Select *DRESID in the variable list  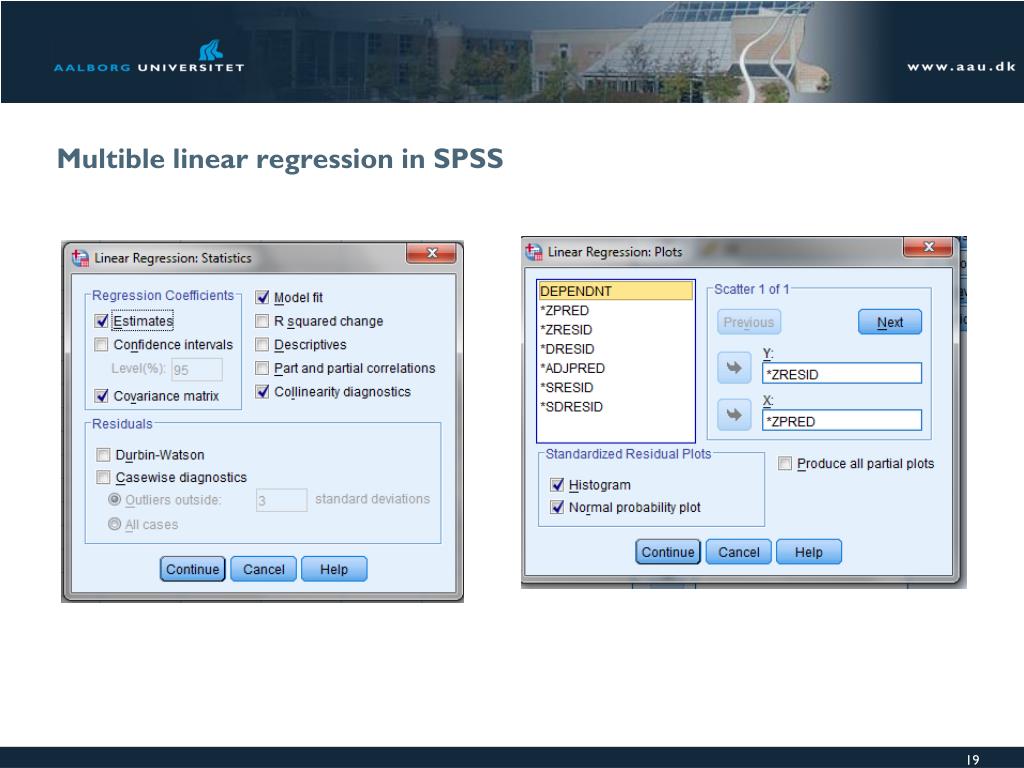pos(616,349)
